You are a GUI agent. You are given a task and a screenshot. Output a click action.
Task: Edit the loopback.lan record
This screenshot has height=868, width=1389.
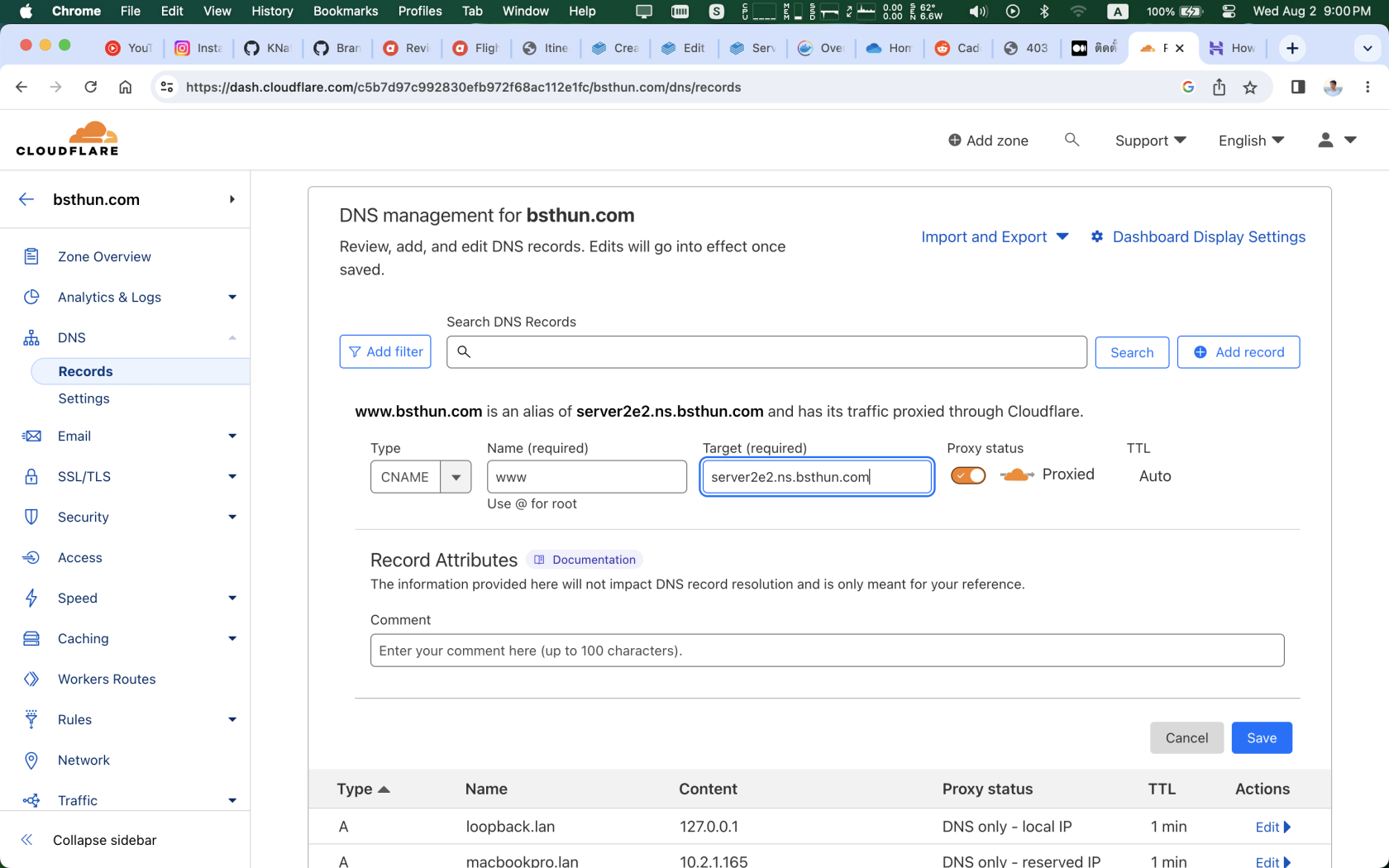click(1272, 827)
